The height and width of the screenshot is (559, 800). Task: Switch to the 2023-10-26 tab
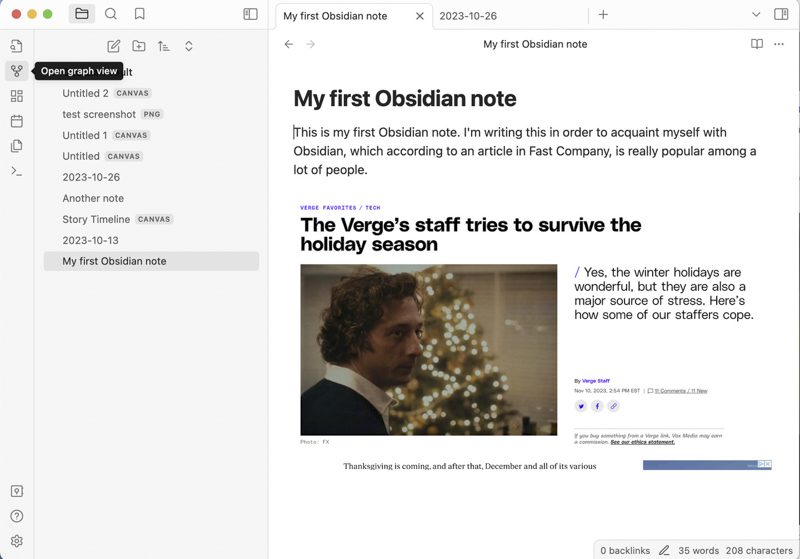[x=468, y=16]
